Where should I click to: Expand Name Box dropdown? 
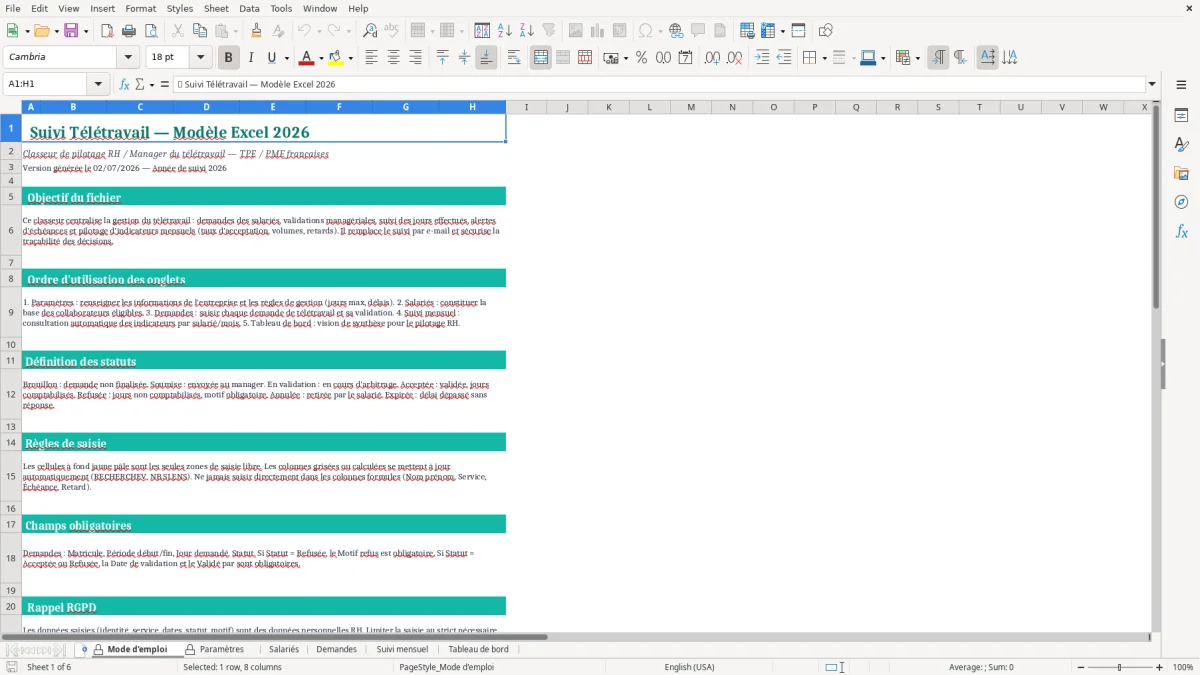(98, 84)
